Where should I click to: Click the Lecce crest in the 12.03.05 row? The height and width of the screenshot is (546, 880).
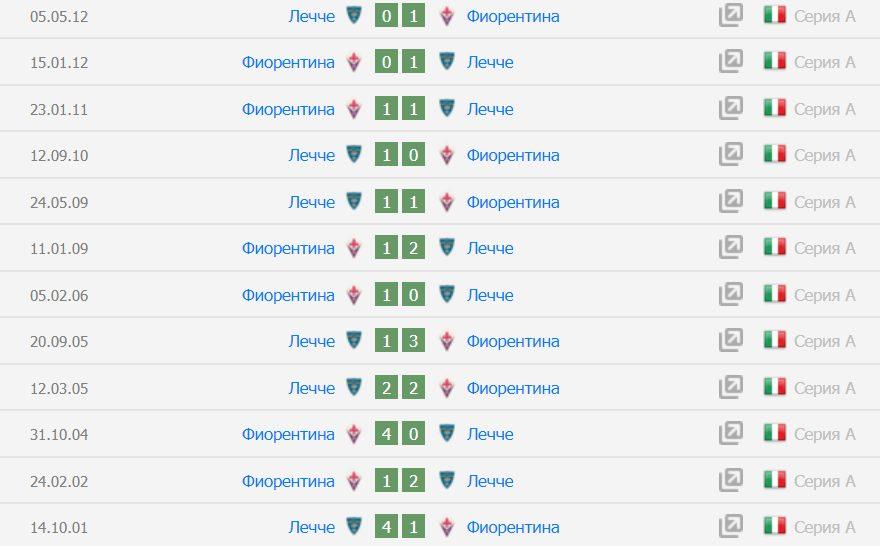353,387
